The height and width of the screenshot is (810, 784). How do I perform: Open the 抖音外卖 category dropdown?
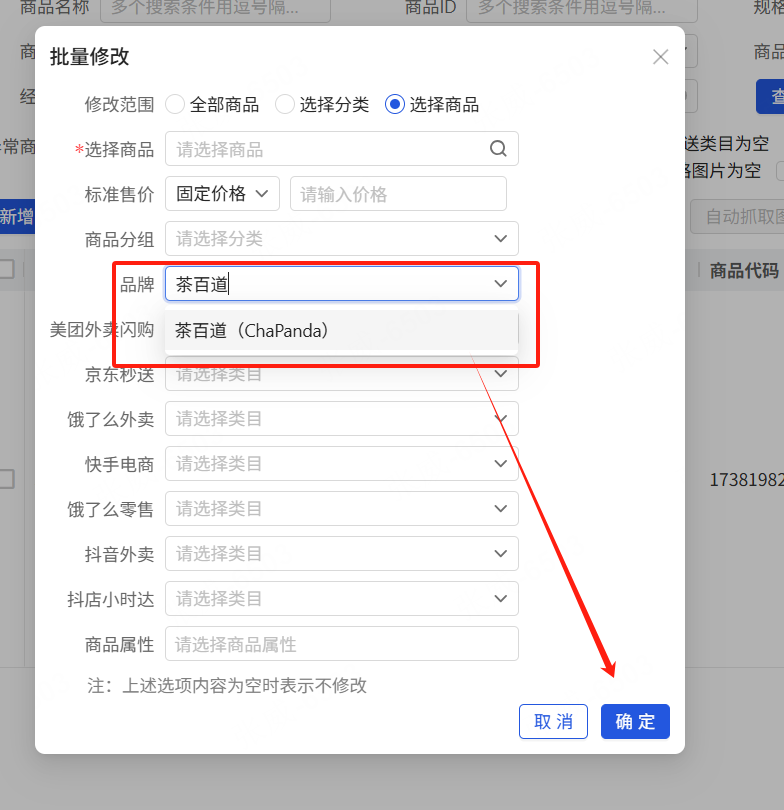pos(342,553)
